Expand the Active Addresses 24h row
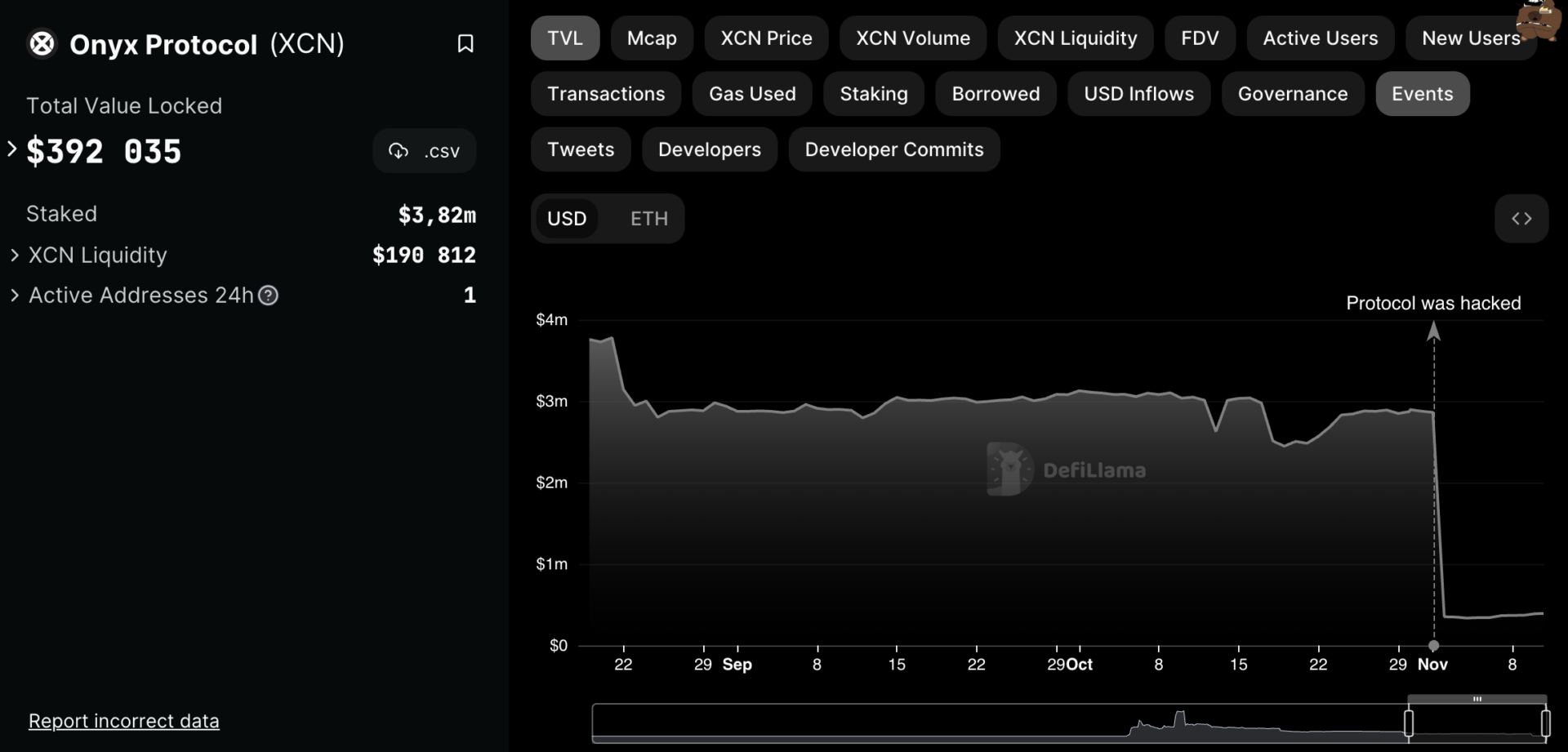The height and width of the screenshot is (752, 1568). click(x=15, y=296)
